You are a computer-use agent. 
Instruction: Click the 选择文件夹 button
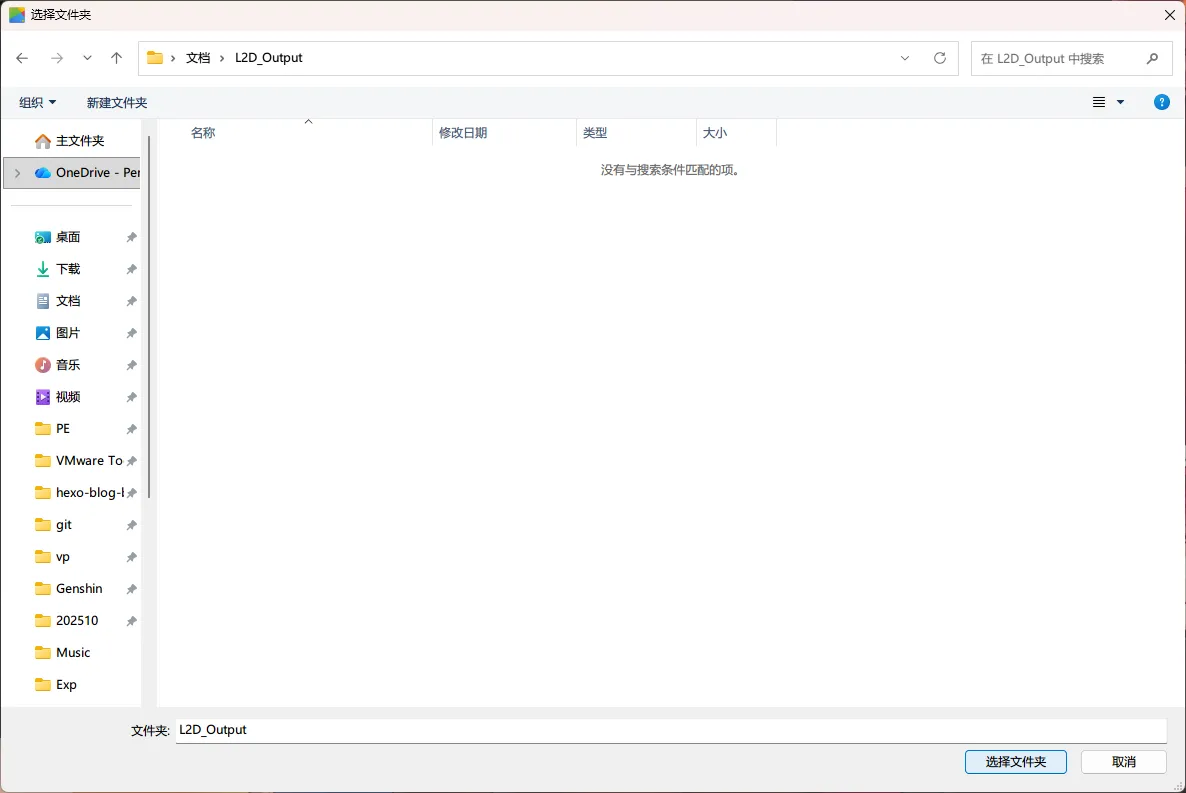pos(1015,762)
